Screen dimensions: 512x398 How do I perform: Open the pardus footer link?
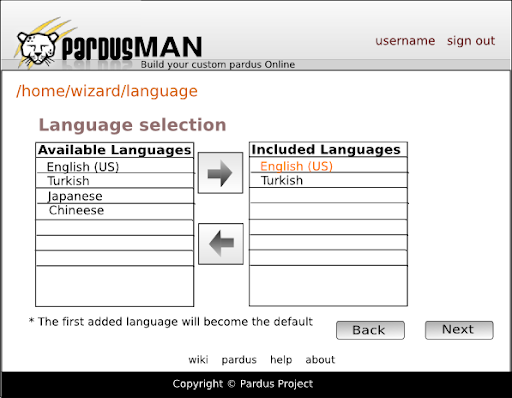click(239, 360)
